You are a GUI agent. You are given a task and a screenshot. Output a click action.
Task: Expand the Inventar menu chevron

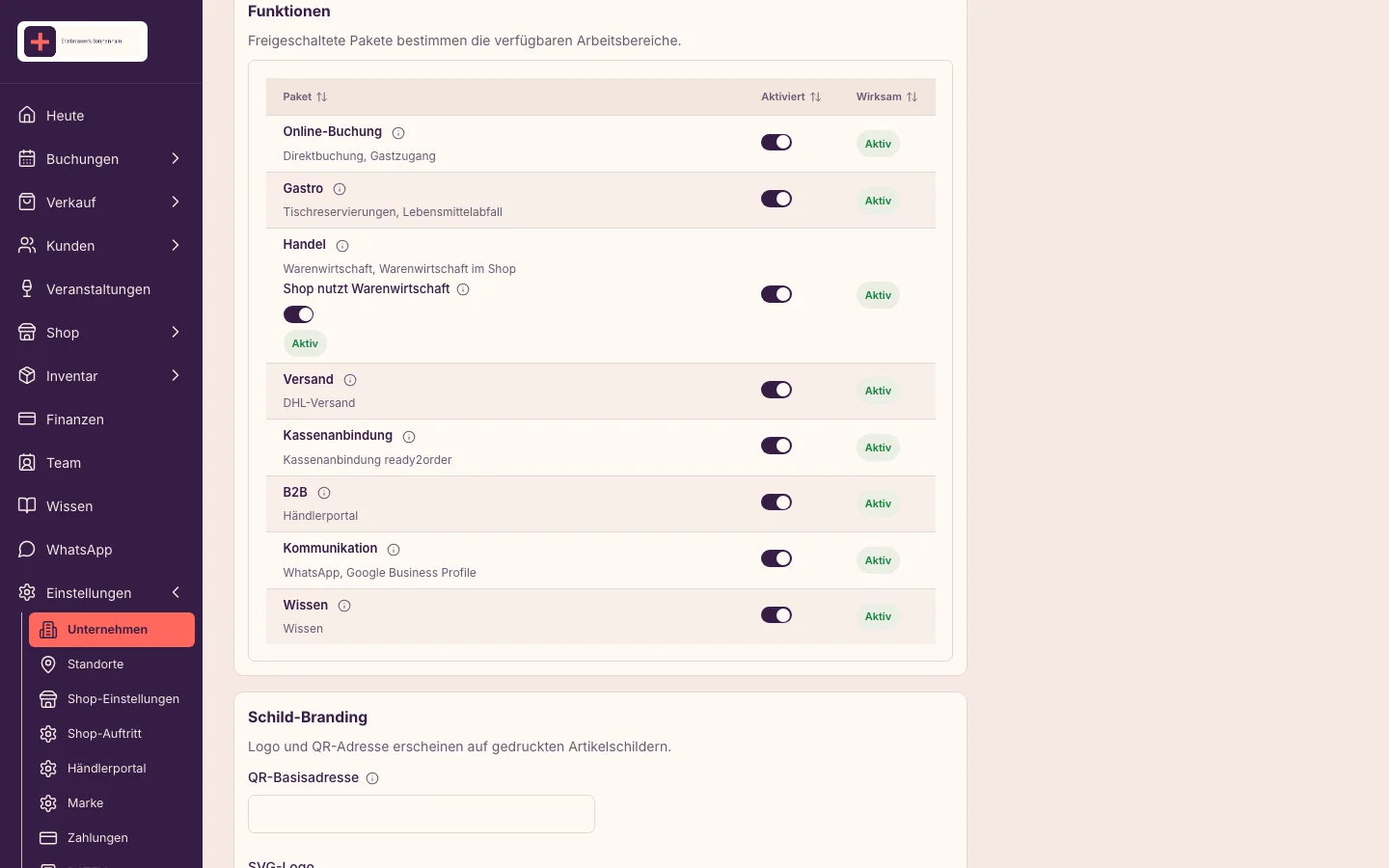coord(176,375)
